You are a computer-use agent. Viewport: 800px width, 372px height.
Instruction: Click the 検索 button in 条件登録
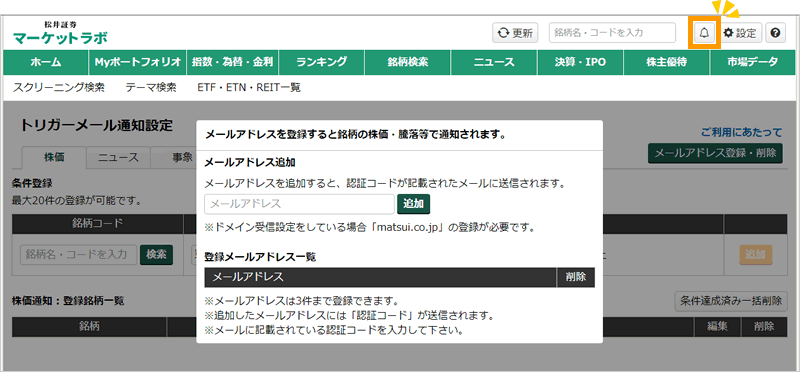(157, 254)
